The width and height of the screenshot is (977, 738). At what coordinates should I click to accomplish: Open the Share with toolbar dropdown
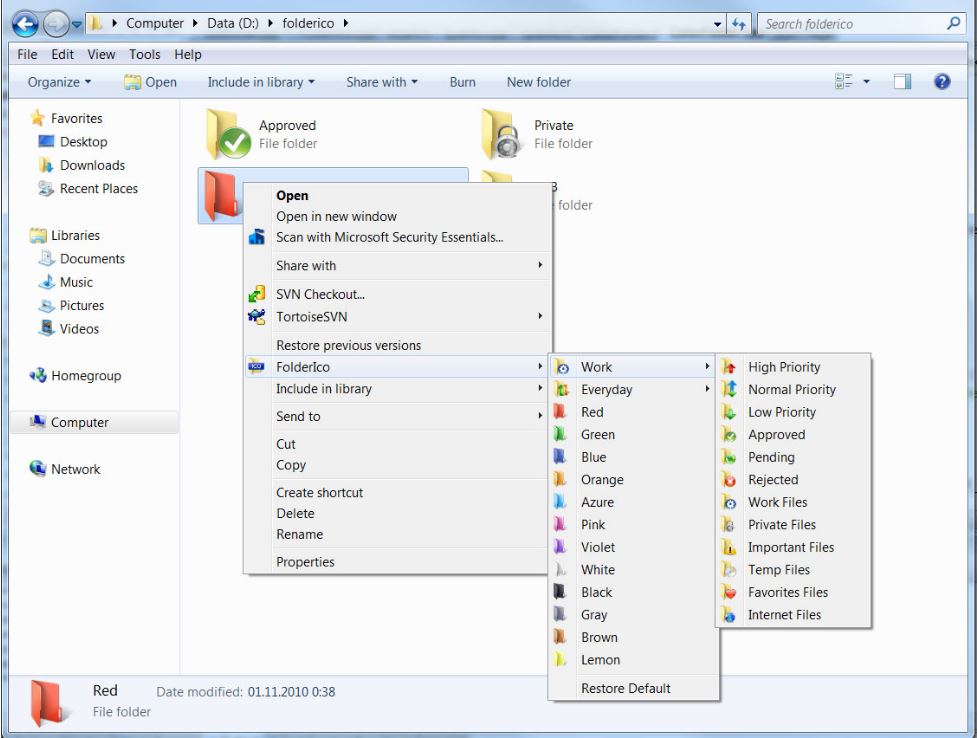(x=381, y=82)
